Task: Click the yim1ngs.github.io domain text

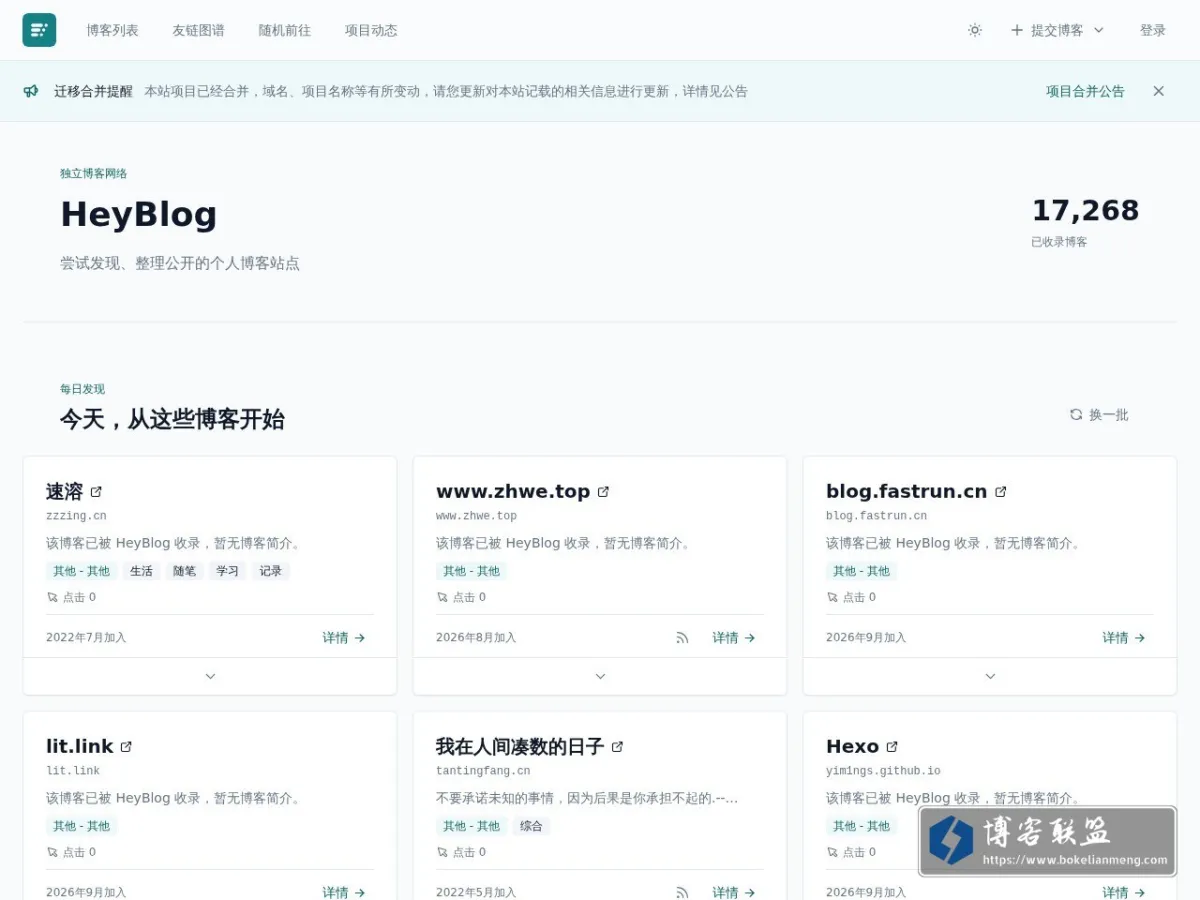Action: [883, 771]
